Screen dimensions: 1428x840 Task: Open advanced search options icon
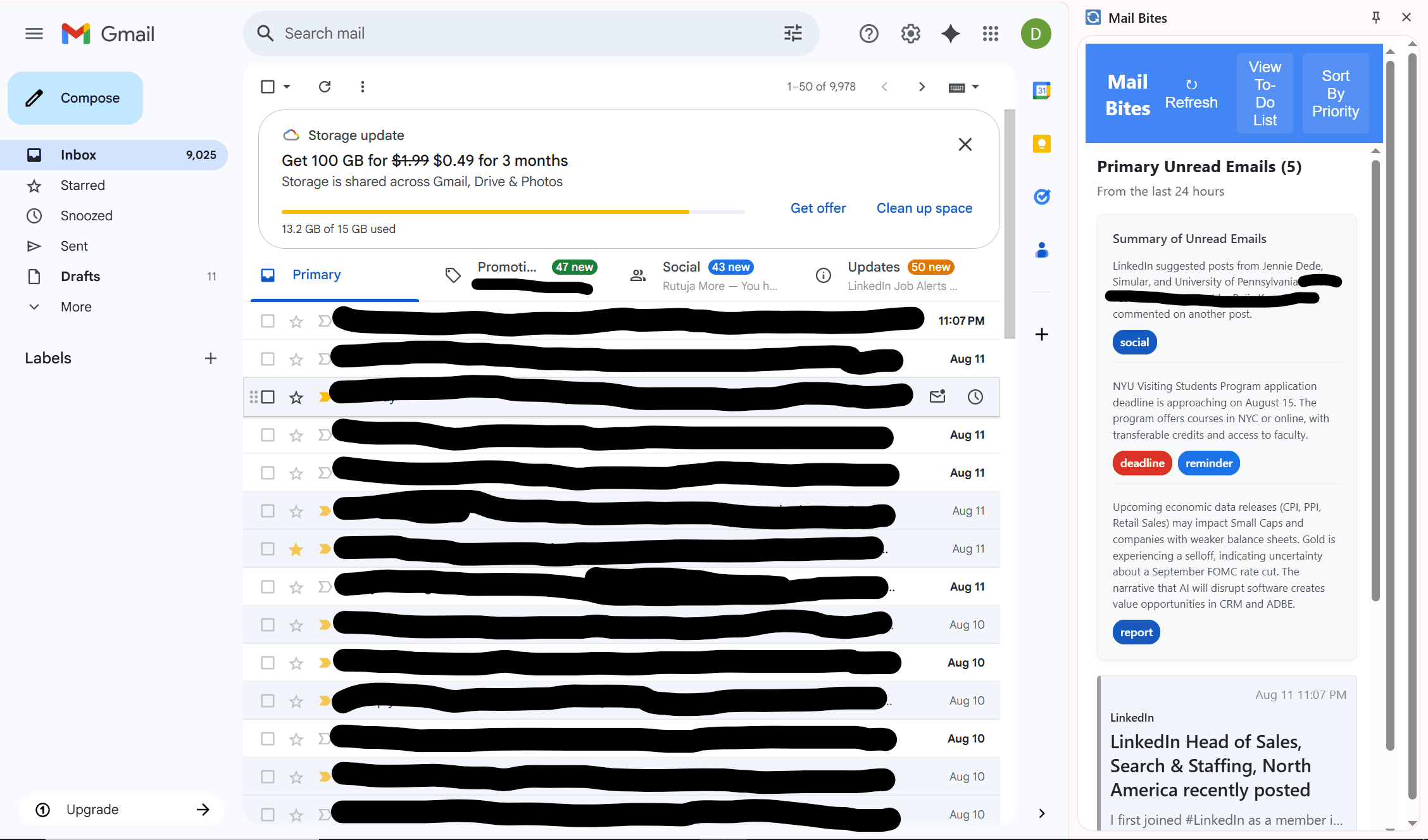click(x=792, y=33)
